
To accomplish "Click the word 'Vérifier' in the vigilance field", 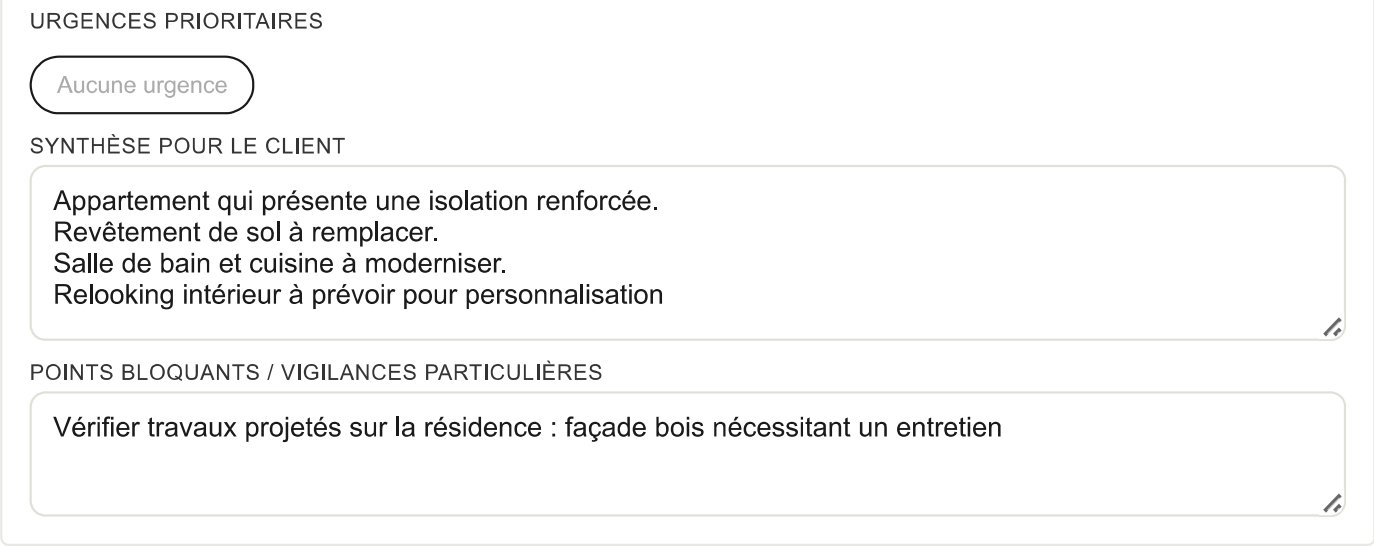I will click(94, 428).
